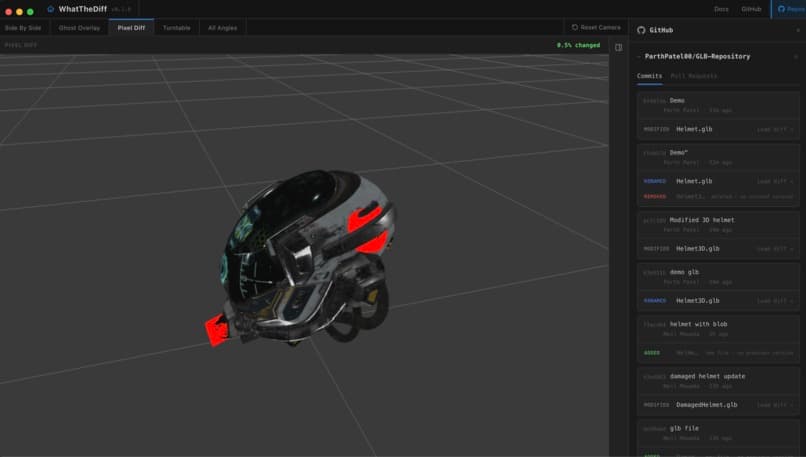Click the REMOVED file row label
Viewport: 806px width, 457px height.
tap(654, 196)
